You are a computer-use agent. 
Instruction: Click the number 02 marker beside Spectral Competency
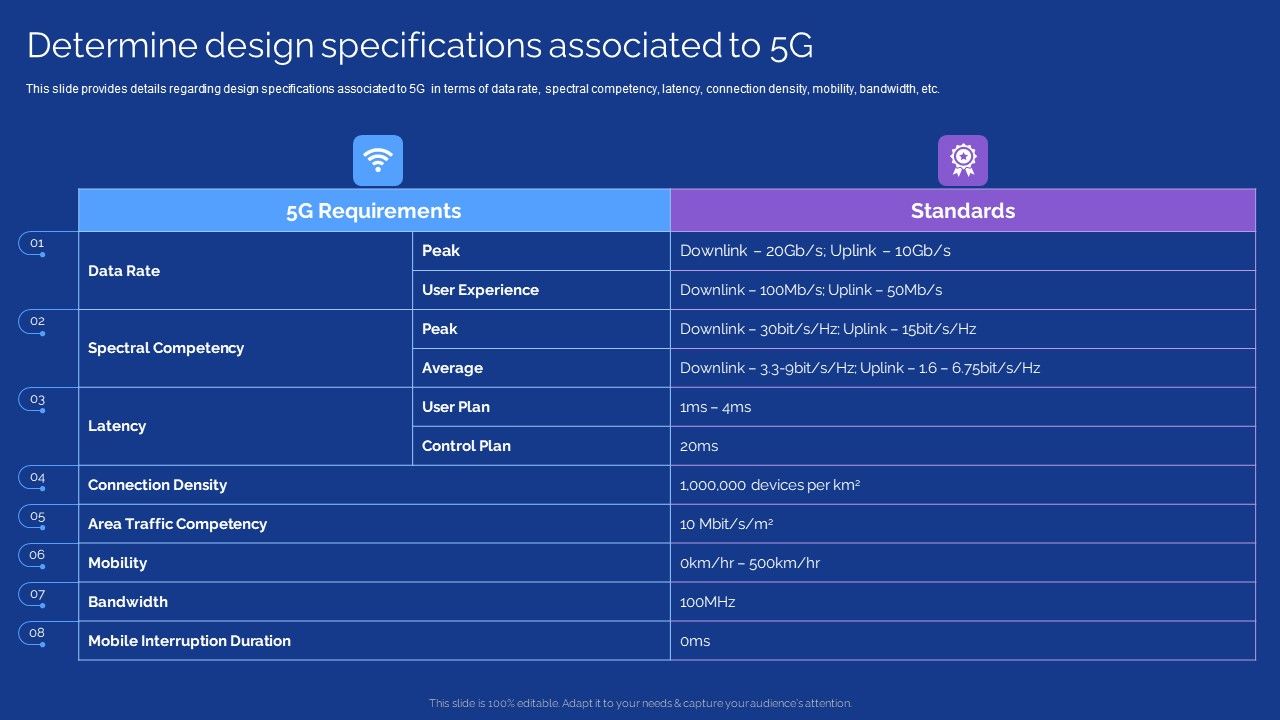(37, 321)
